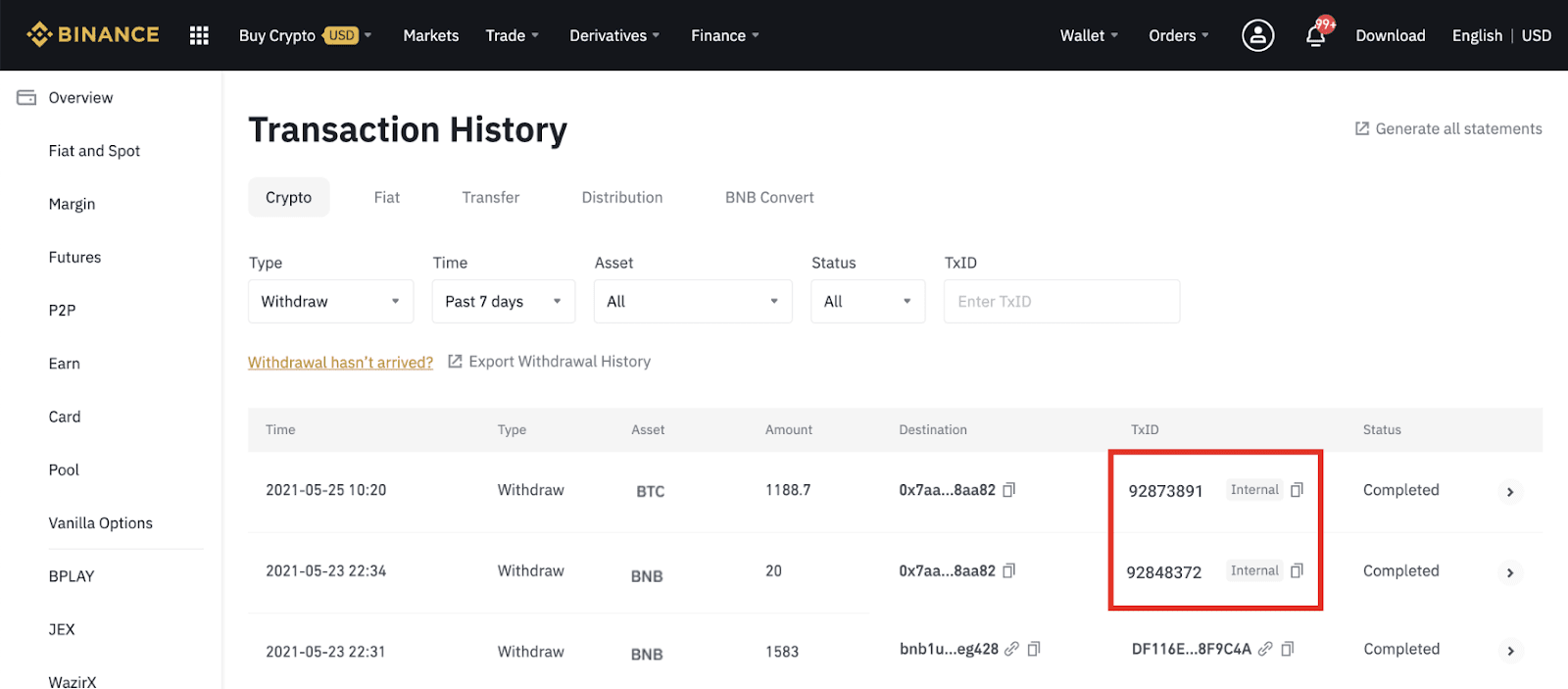Viewport: 1568px width, 689px height.
Task: Open the Buy Crypto USD menu
Action: point(305,35)
